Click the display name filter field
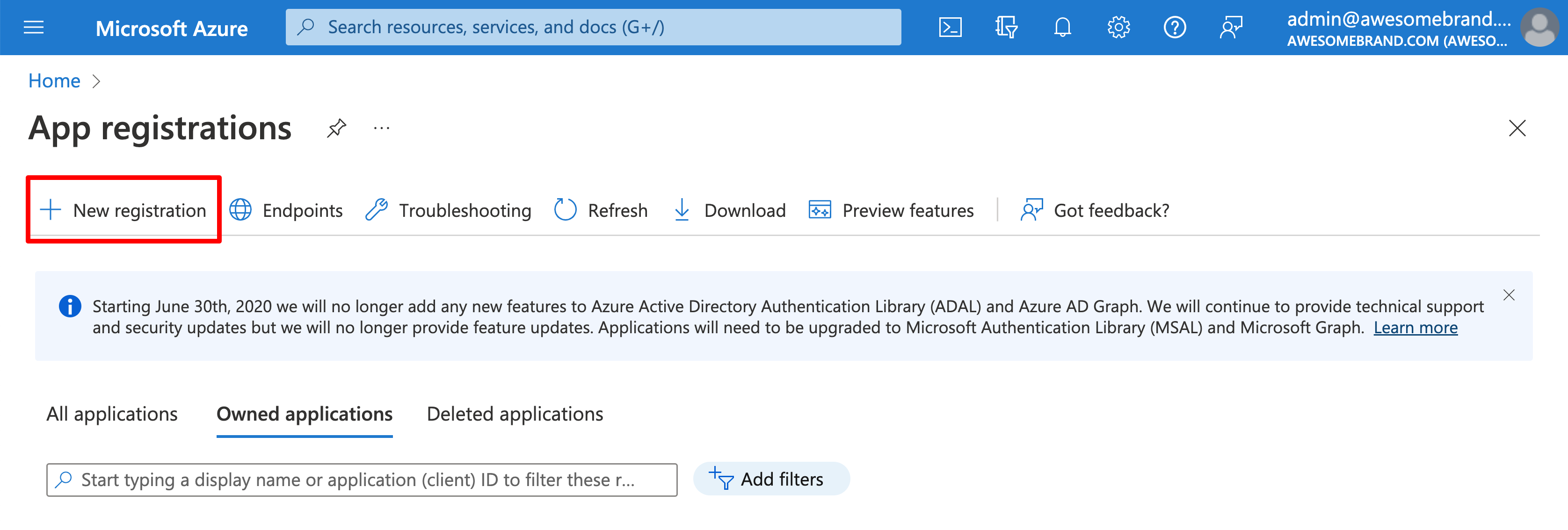1568x530 pixels. (362, 480)
